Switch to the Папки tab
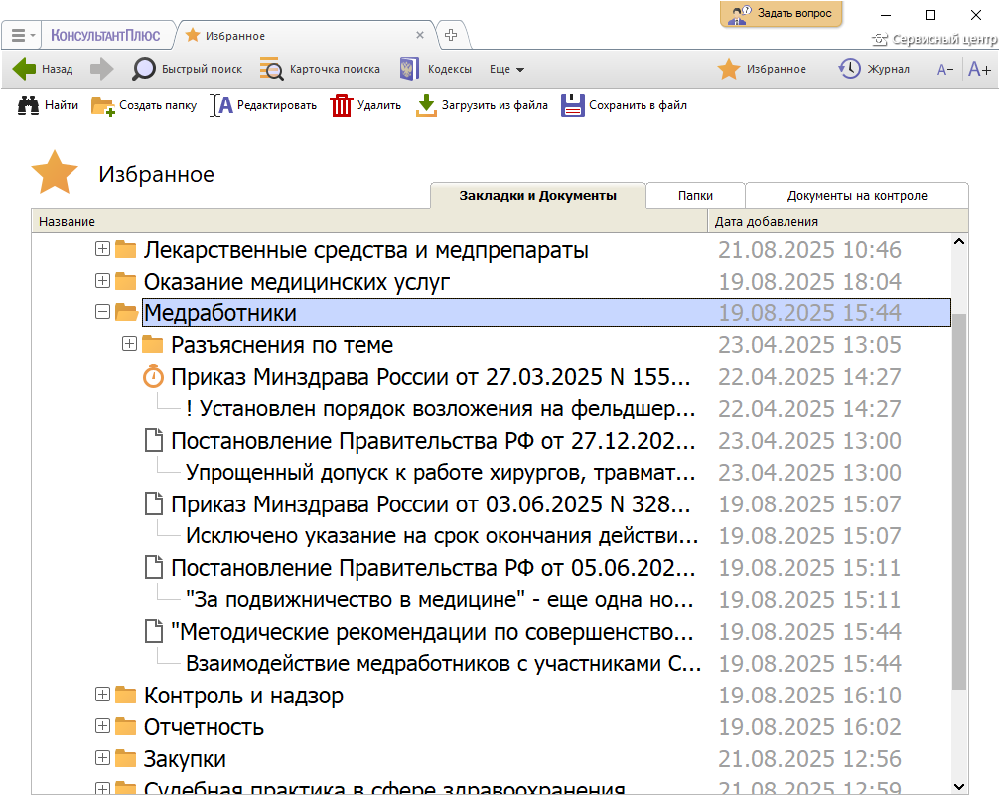 click(695, 196)
